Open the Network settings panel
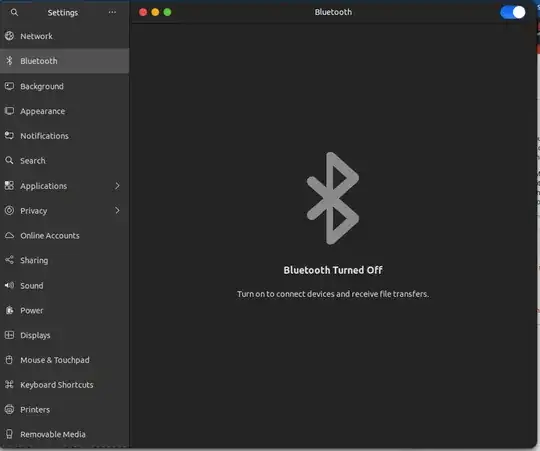 [x=65, y=36]
